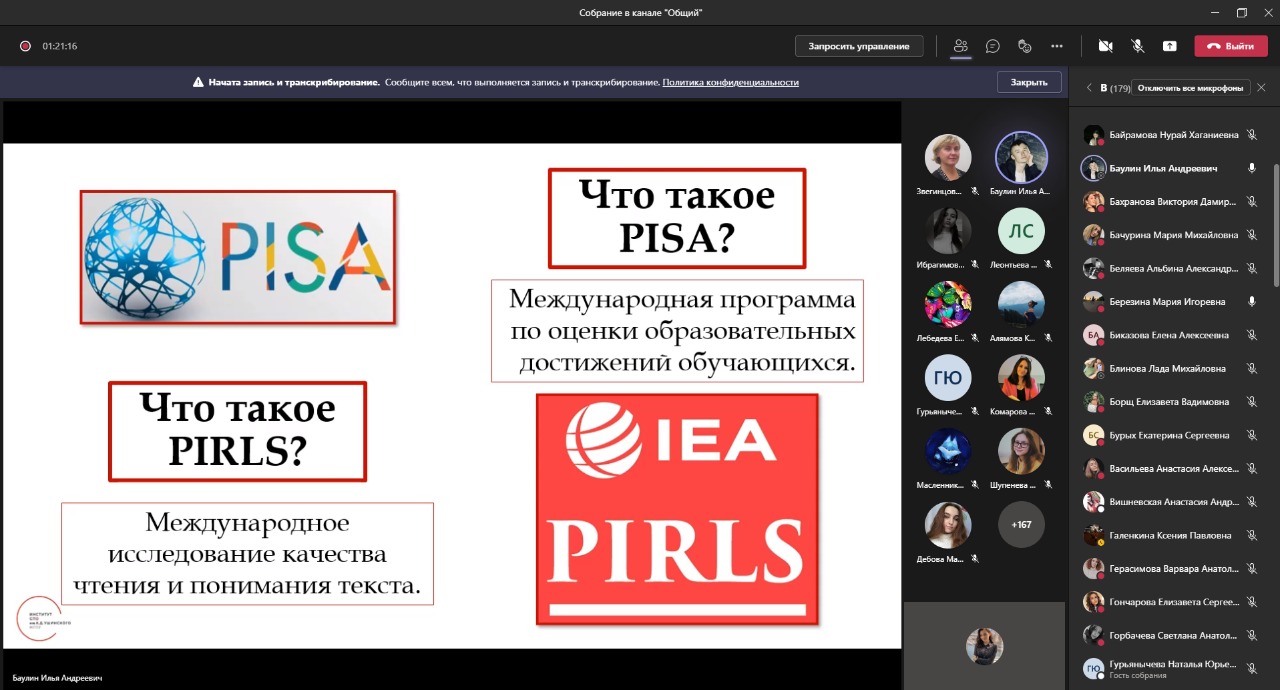This screenshot has height=690, width=1280.
Task: Expand the +167 more participants bubble
Action: [x=1021, y=525]
